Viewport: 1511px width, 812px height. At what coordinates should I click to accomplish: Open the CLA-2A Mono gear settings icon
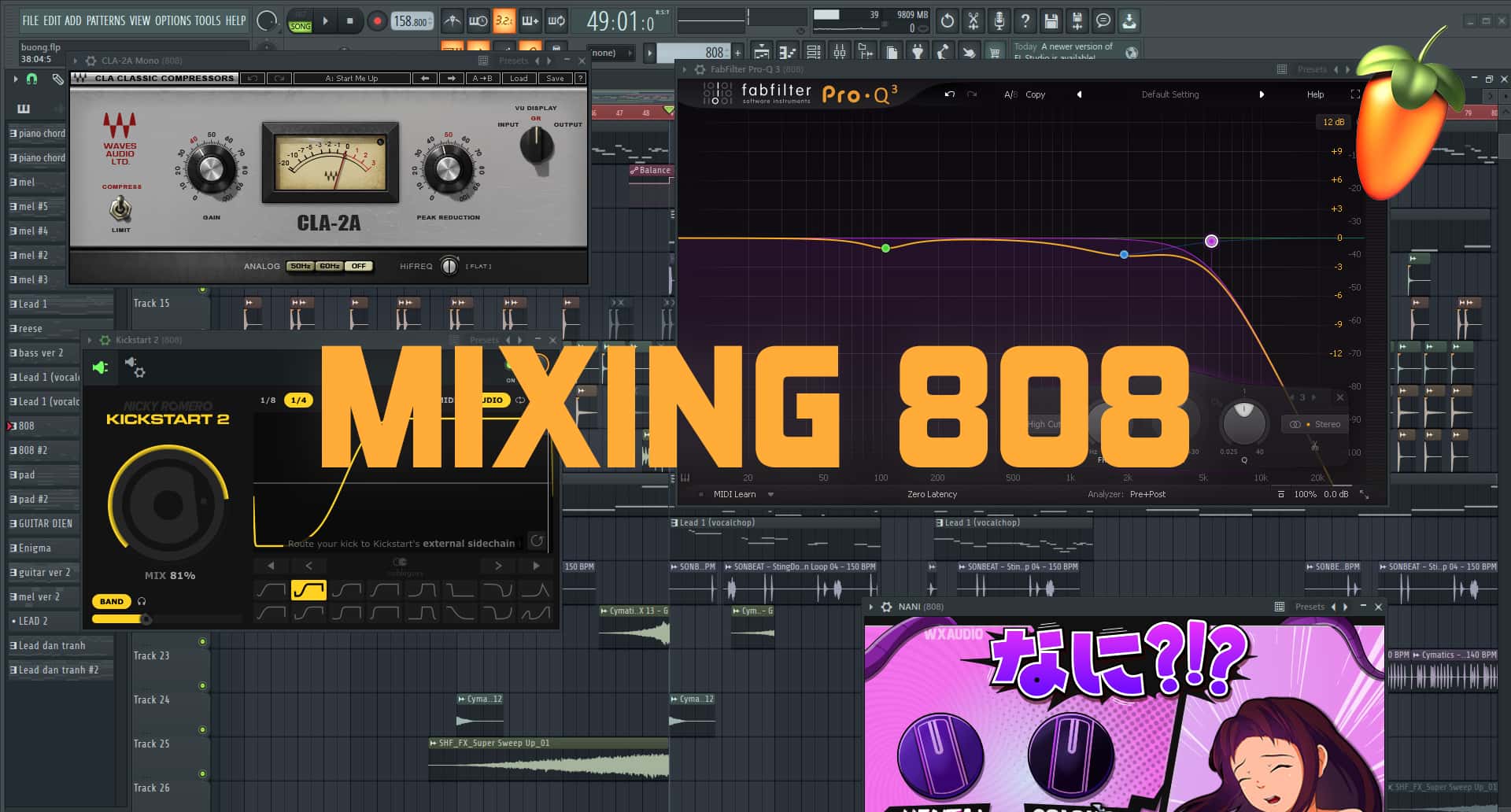(91, 61)
